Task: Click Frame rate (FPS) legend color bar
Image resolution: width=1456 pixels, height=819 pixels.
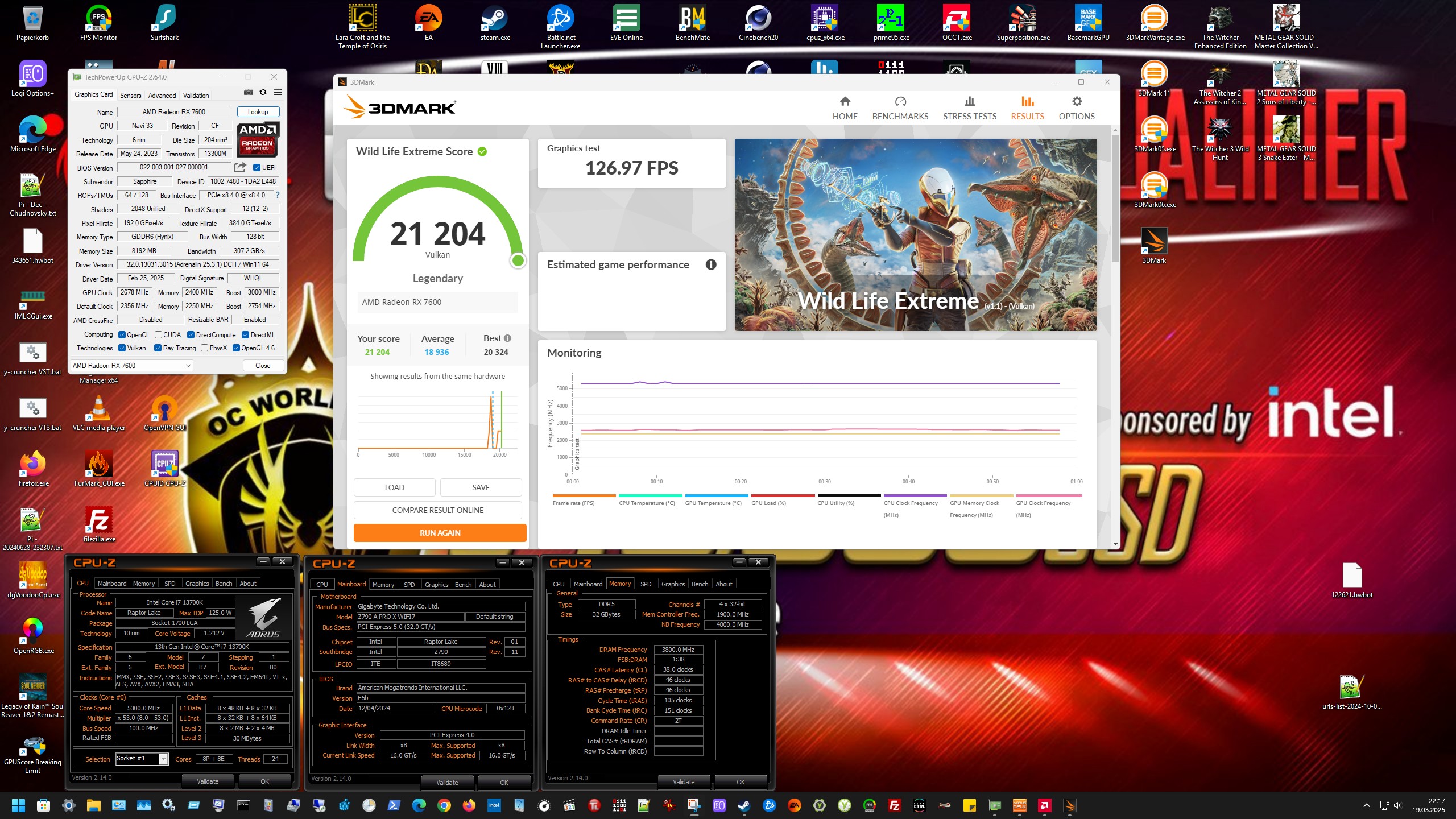Action: coord(584,495)
